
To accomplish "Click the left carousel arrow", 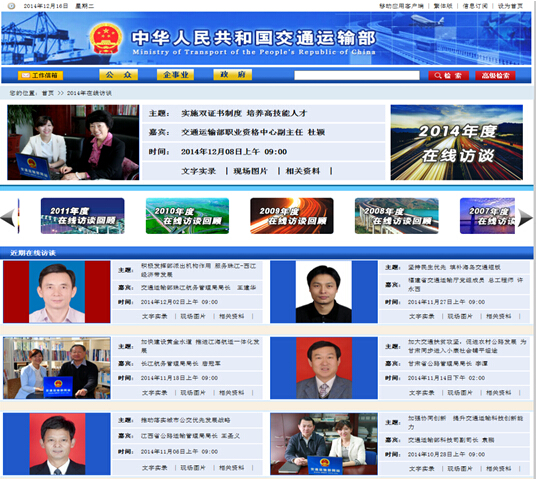I will tap(8, 217).
